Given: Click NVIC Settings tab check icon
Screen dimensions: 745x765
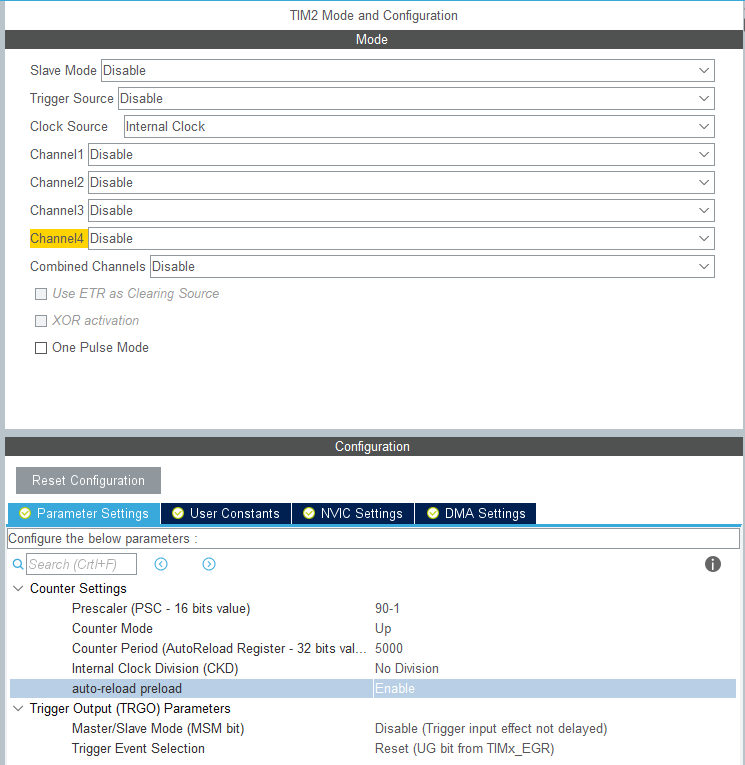Looking at the screenshot, I should (309, 513).
